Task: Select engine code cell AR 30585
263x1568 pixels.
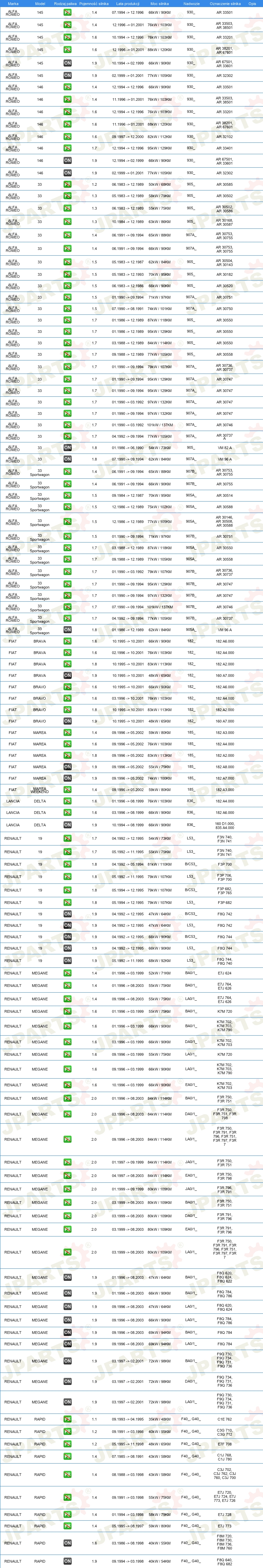Action: click(x=224, y=184)
